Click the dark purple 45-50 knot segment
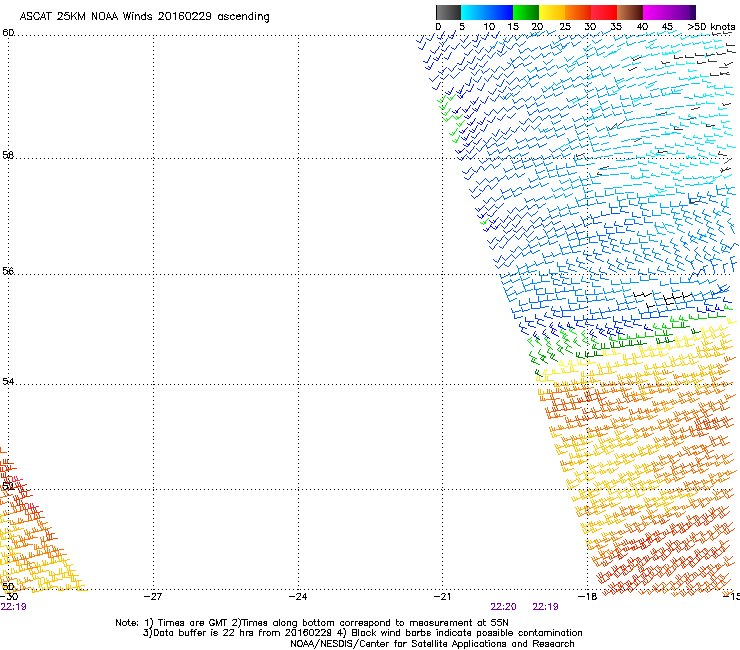 pos(682,12)
